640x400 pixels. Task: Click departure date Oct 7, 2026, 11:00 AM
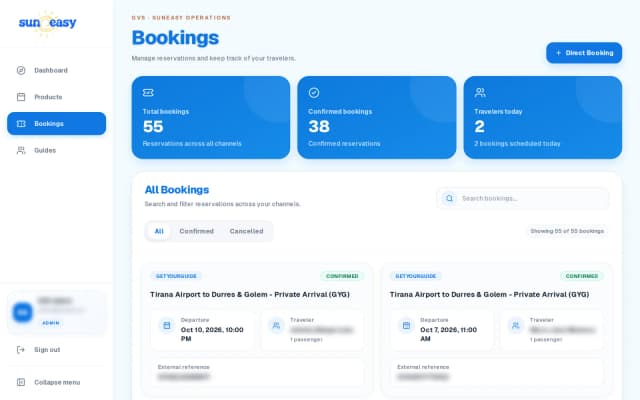(449, 334)
